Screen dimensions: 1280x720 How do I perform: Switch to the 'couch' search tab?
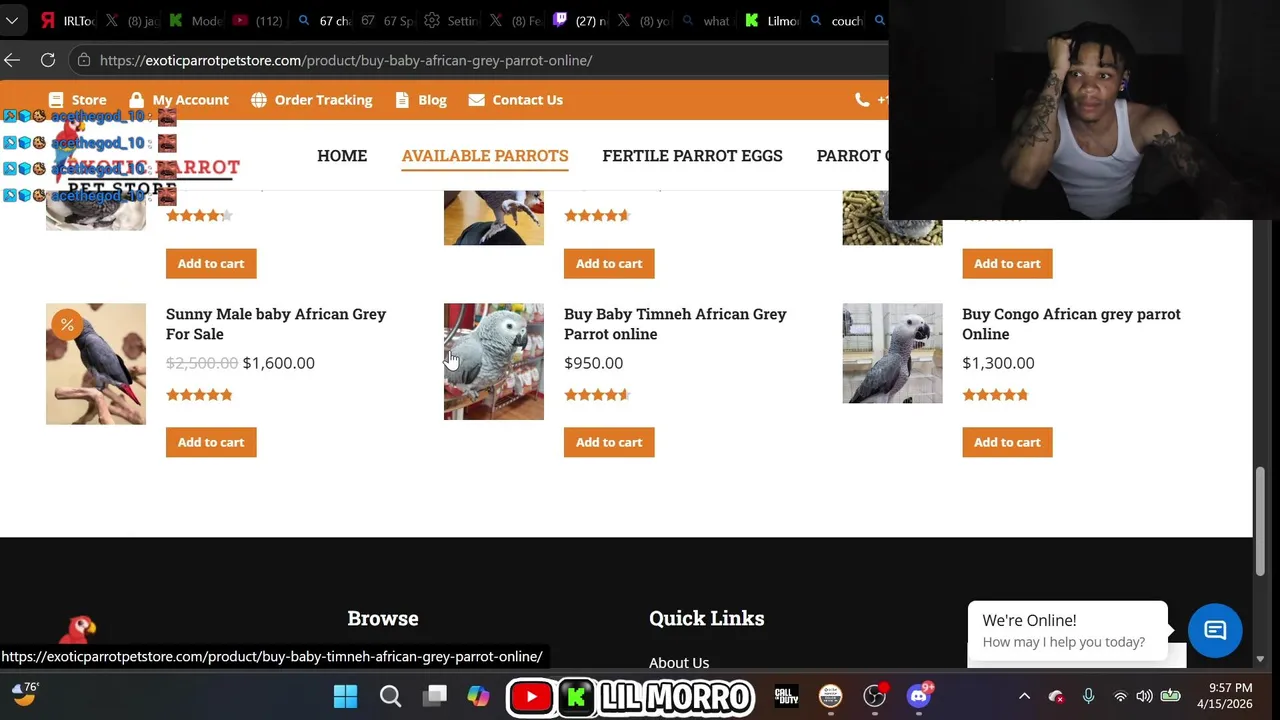coord(837,21)
